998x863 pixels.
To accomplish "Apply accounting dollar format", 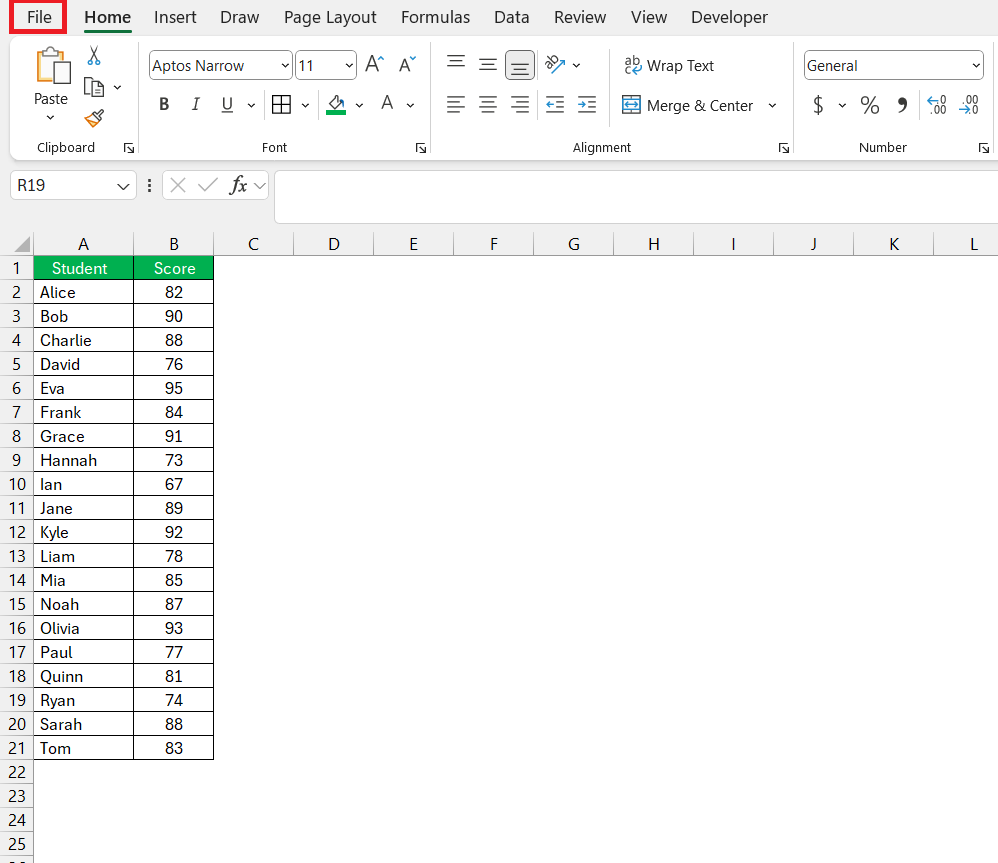I will [819, 104].
